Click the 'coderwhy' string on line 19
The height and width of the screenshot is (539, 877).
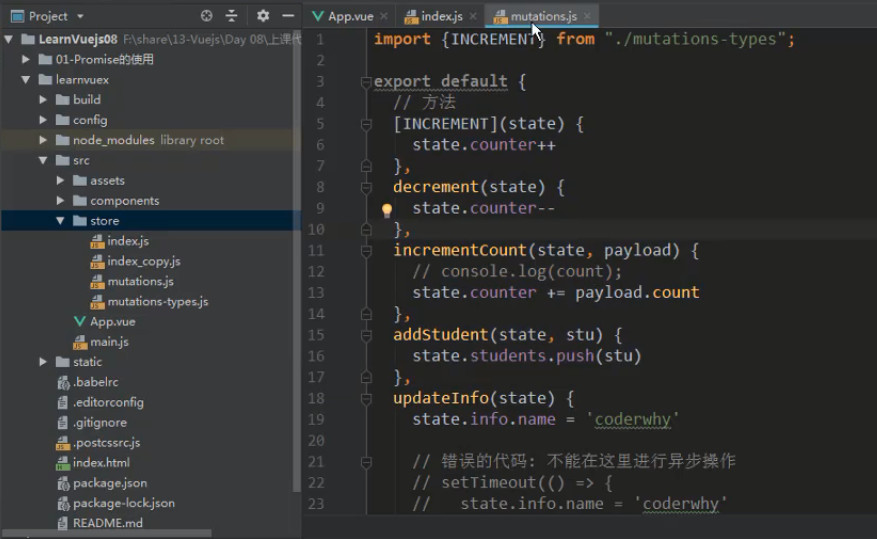(x=632, y=419)
